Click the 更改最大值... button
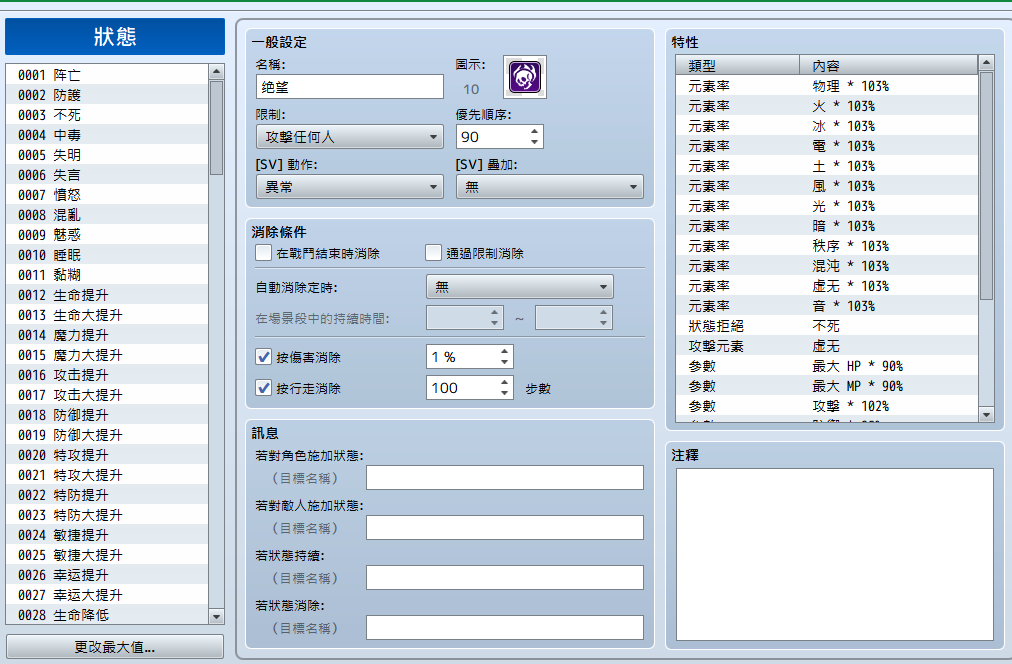Viewport: 1012px width, 664px height. pos(115,647)
